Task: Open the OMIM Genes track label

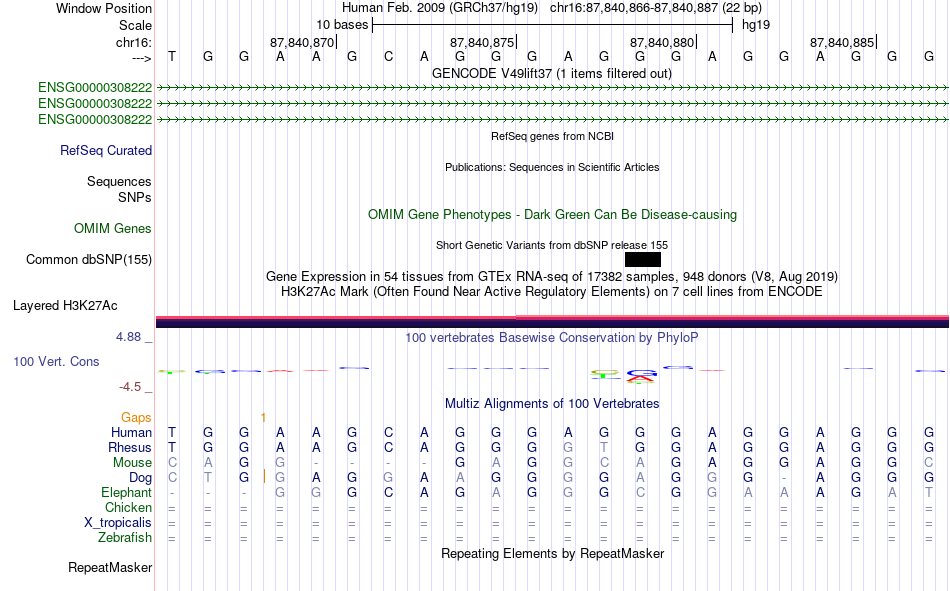Action: click(113, 229)
